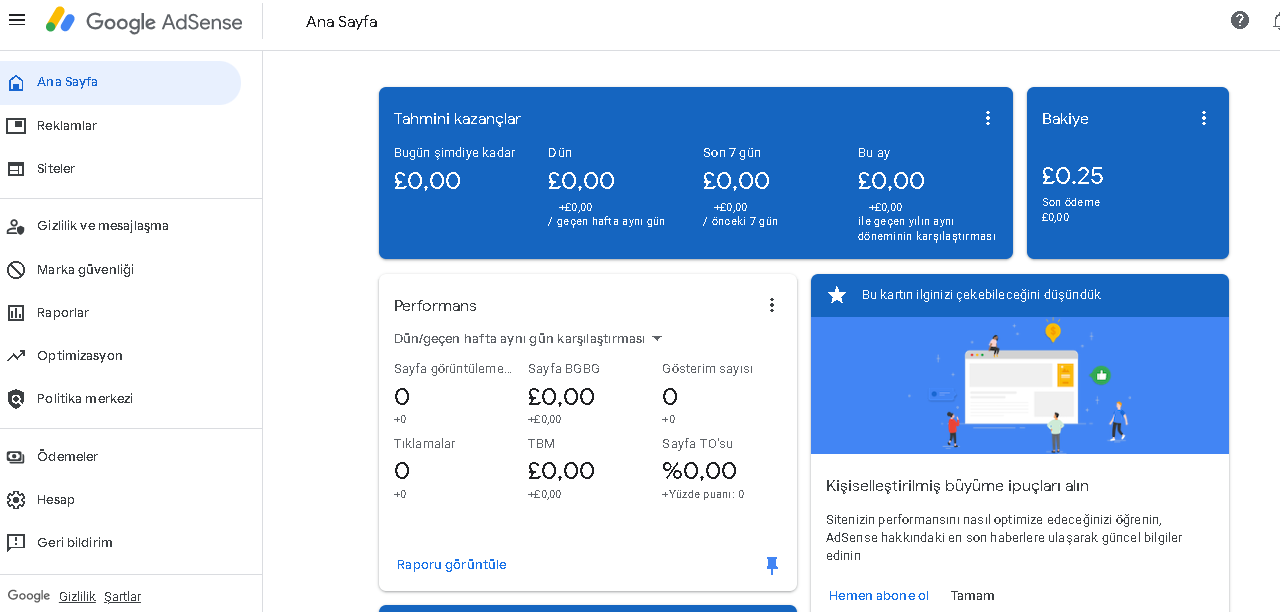This screenshot has height=612, width=1280.
Task: Click the Bakiye amount £0.25
Action: pos(1072,176)
